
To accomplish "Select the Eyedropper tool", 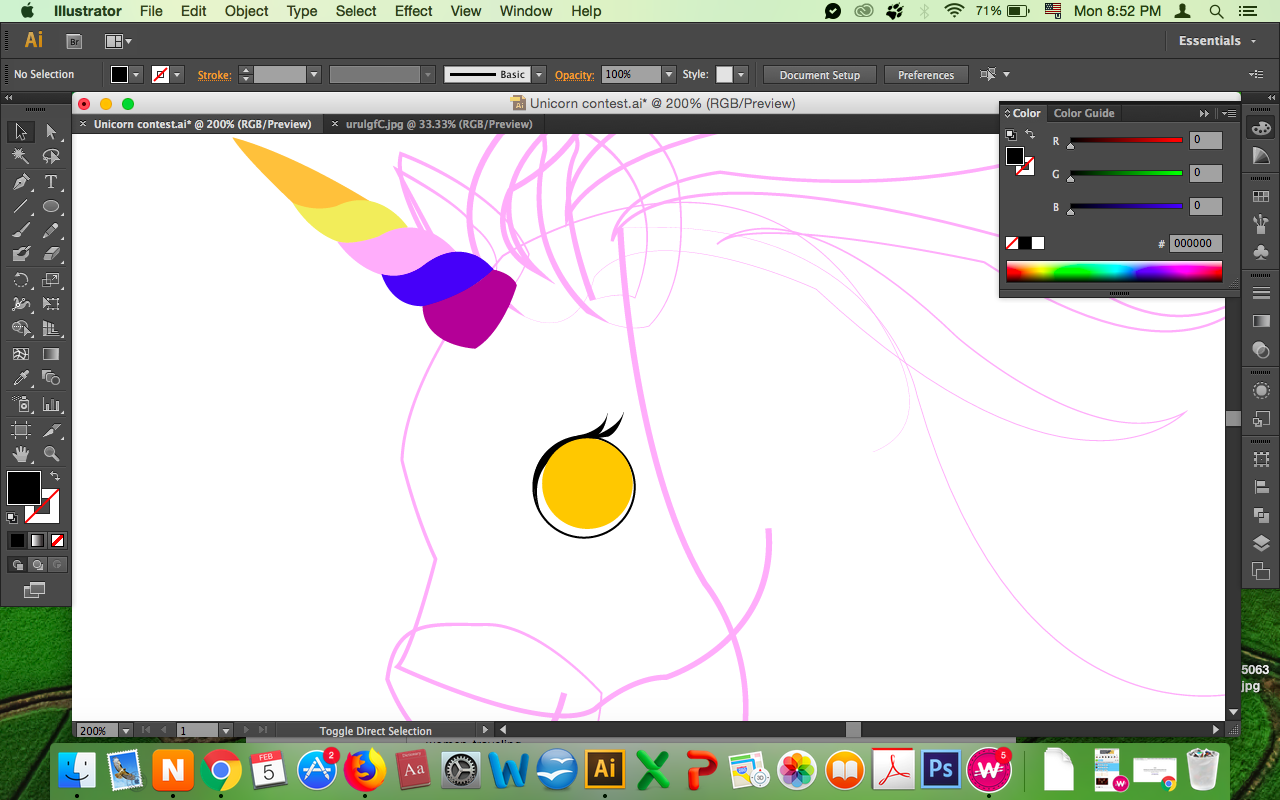I will 20,378.
